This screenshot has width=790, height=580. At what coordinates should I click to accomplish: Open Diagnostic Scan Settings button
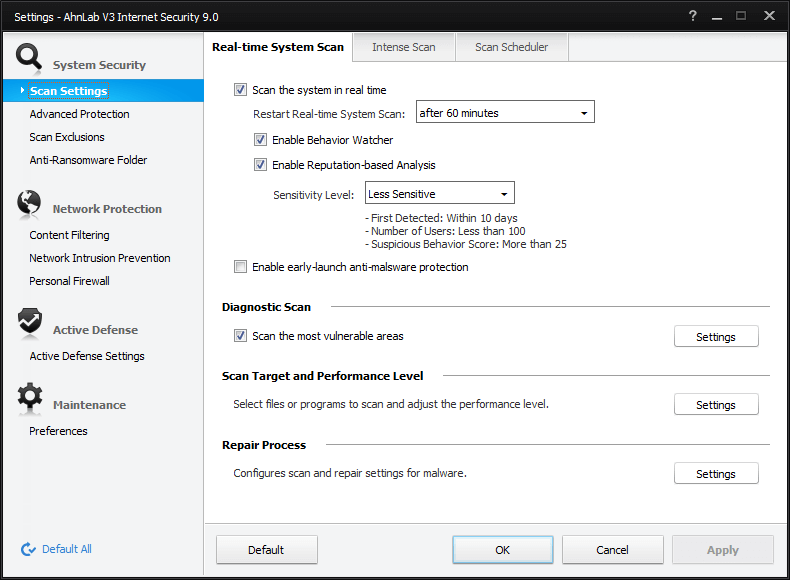point(715,337)
